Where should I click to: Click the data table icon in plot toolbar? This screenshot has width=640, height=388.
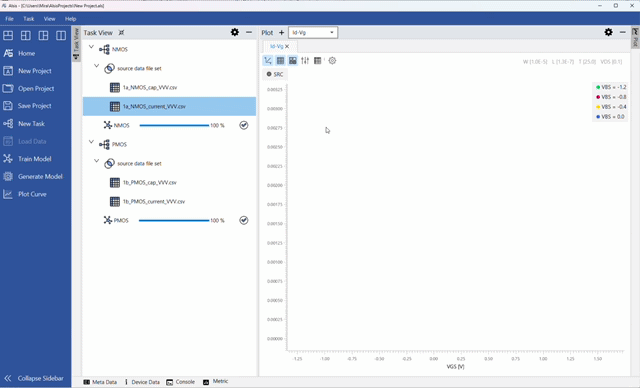(318, 61)
